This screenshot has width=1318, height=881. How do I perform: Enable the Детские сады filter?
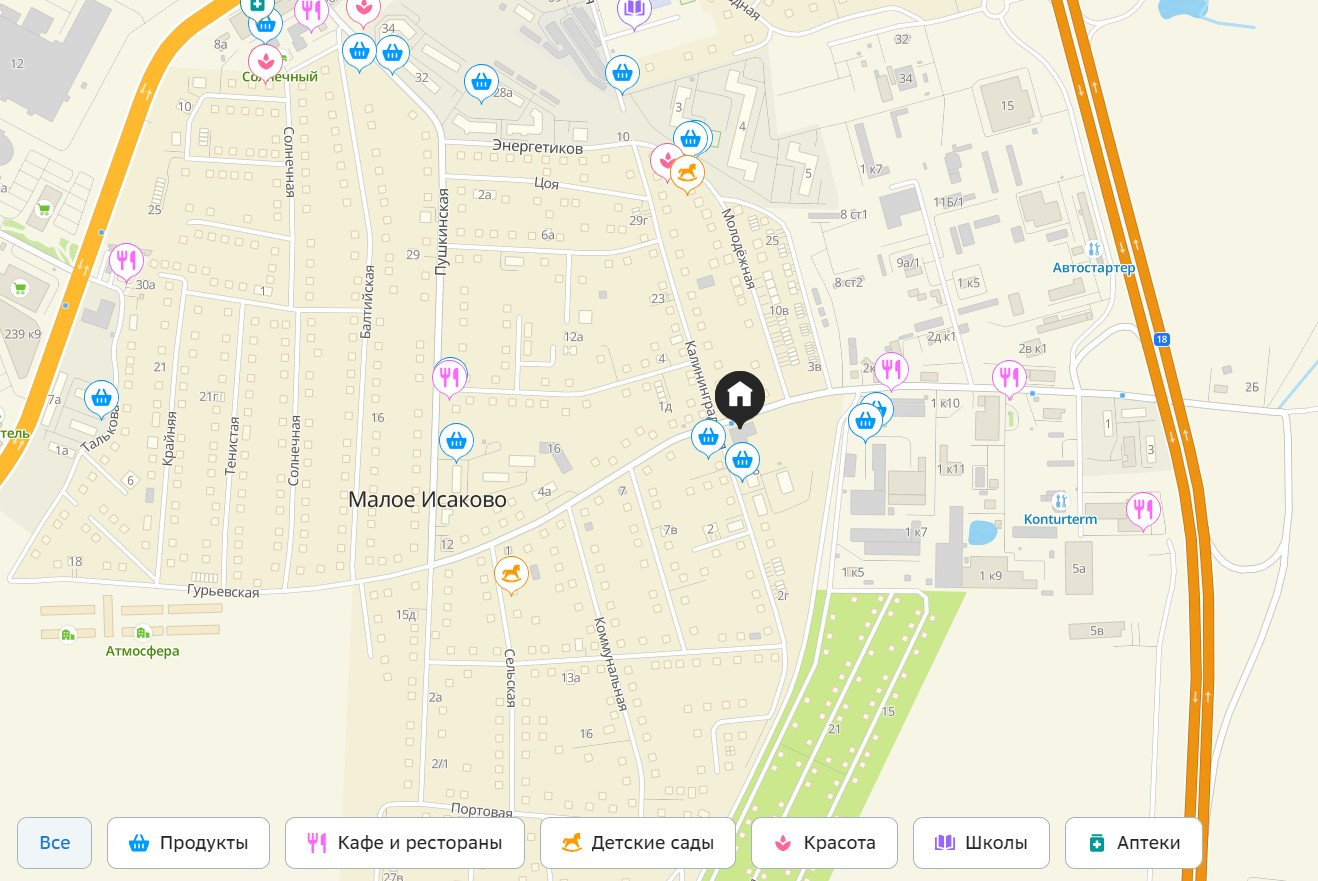[638, 843]
